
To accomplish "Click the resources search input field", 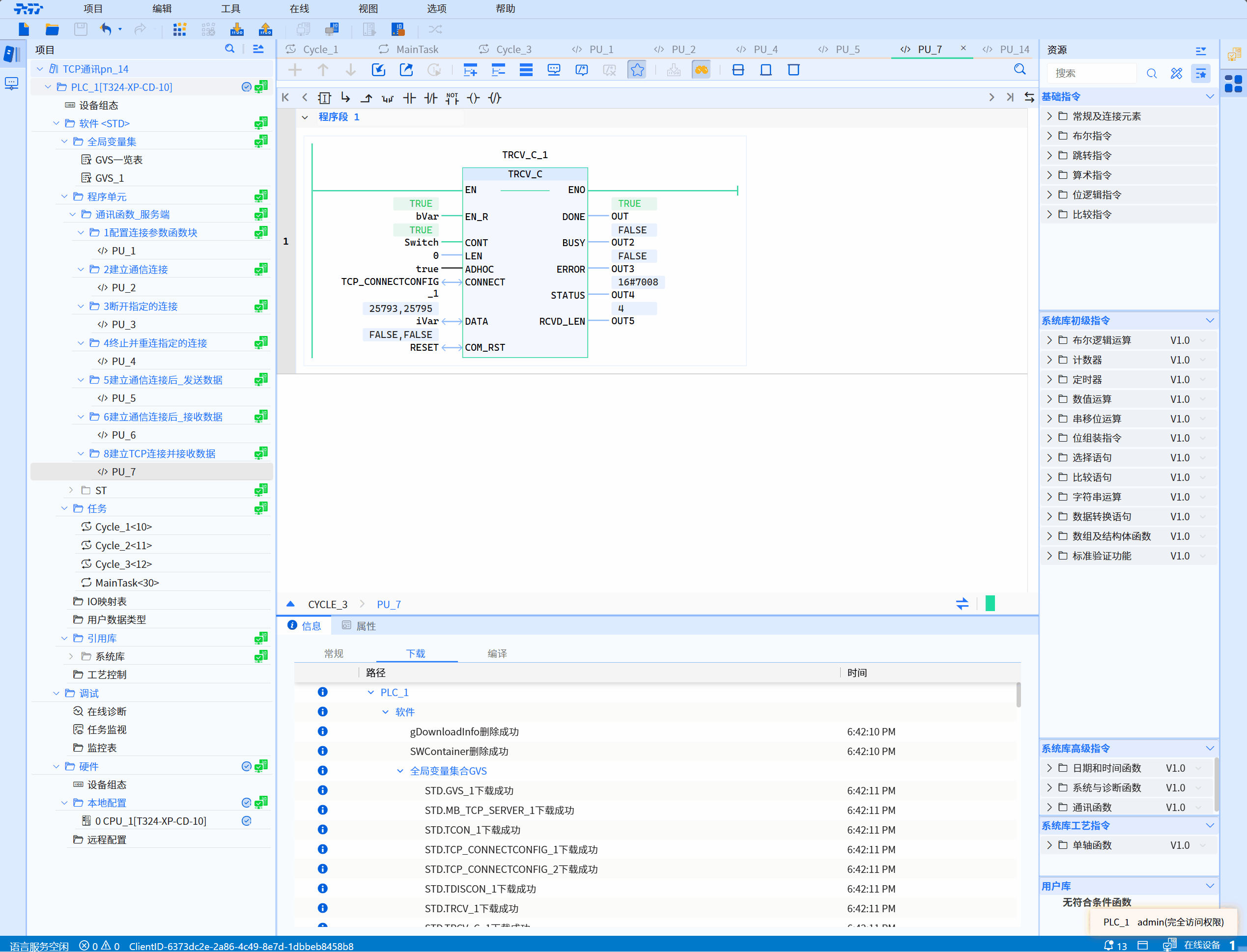I will 1092,73.
